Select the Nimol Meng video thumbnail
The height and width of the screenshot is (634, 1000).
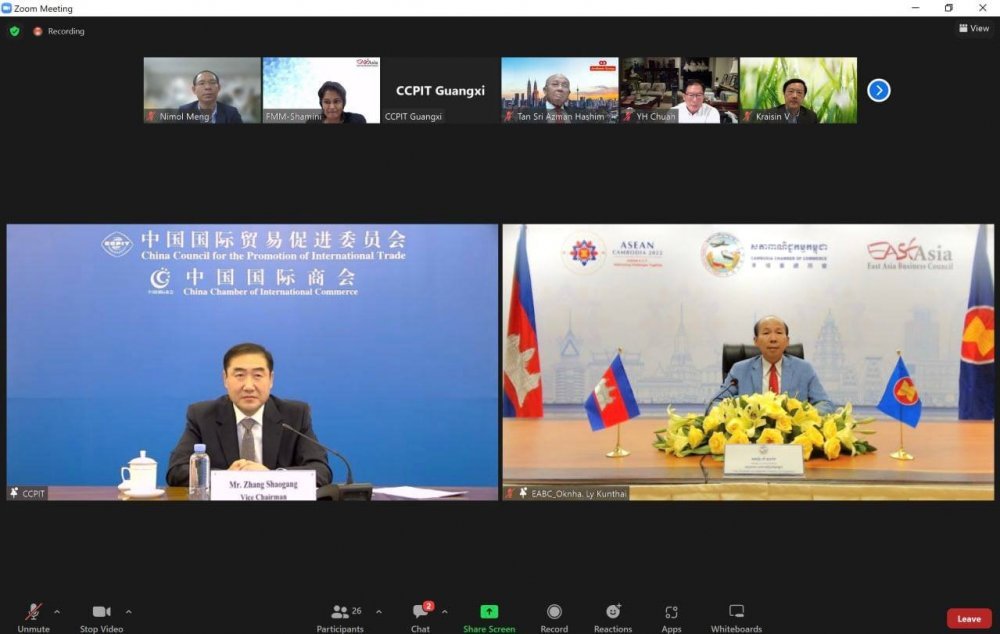(201, 90)
